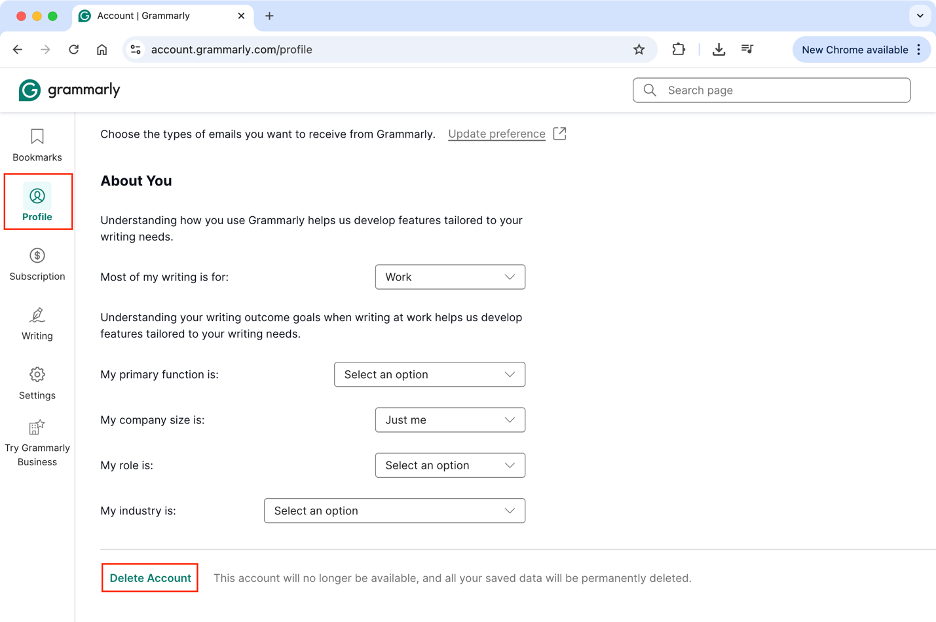Open the 'My company size is' dropdown
The width and height of the screenshot is (936, 622).
point(450,420)
